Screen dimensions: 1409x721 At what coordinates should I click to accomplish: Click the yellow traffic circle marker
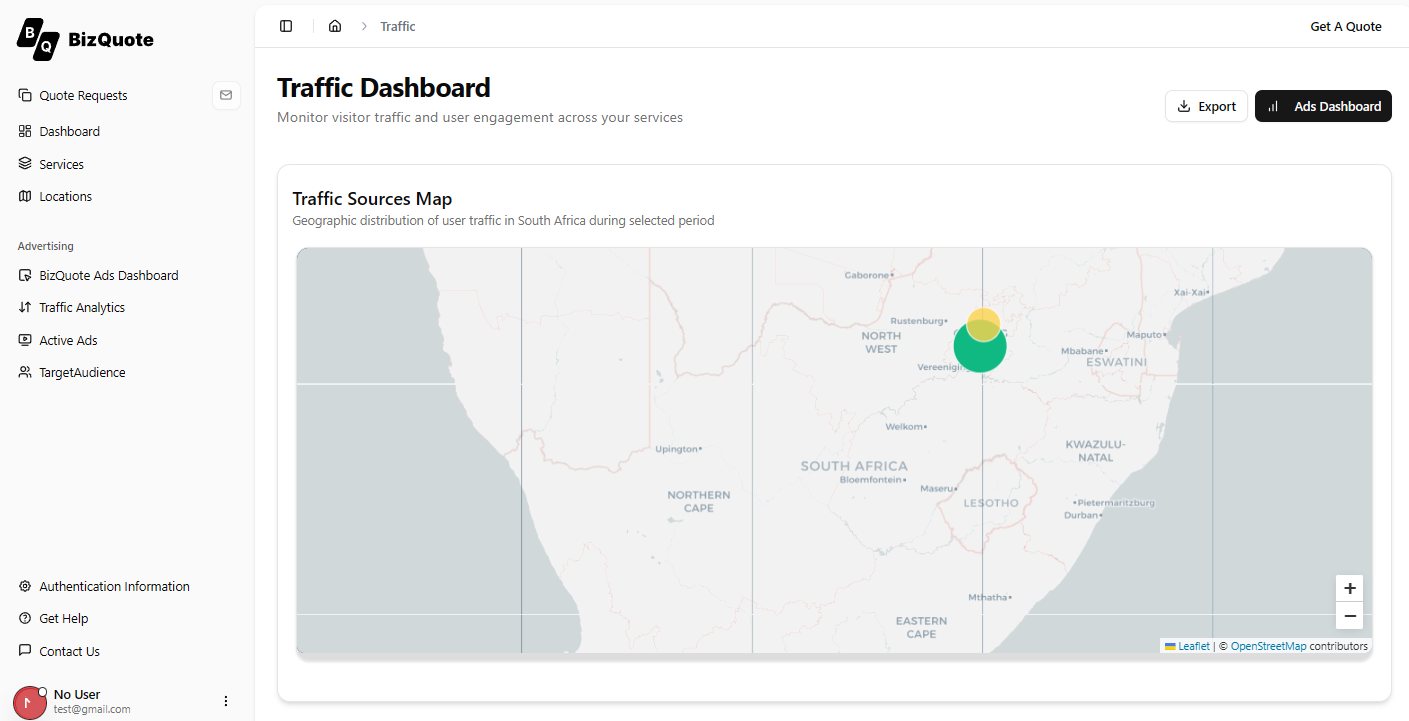983,322
